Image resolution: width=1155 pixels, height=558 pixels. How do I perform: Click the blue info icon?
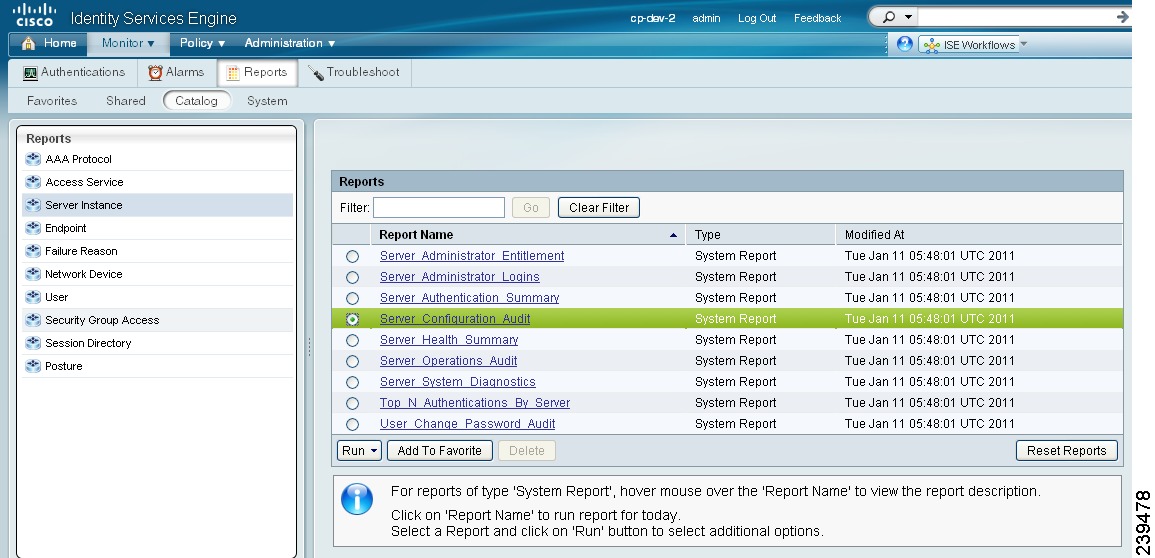click(357, 499)
